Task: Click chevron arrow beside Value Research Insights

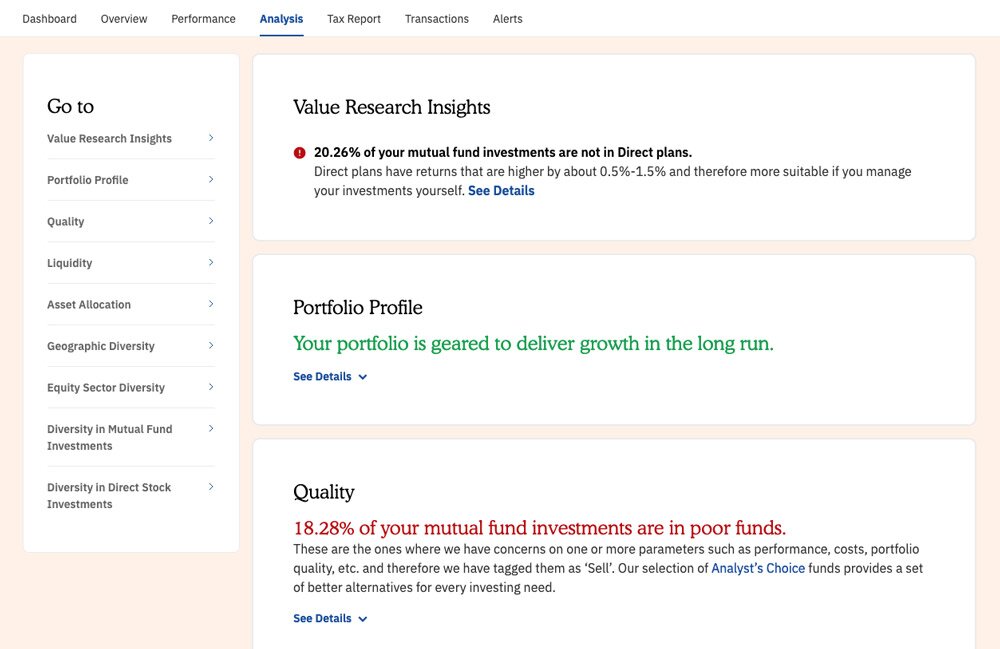Action: 211,138
